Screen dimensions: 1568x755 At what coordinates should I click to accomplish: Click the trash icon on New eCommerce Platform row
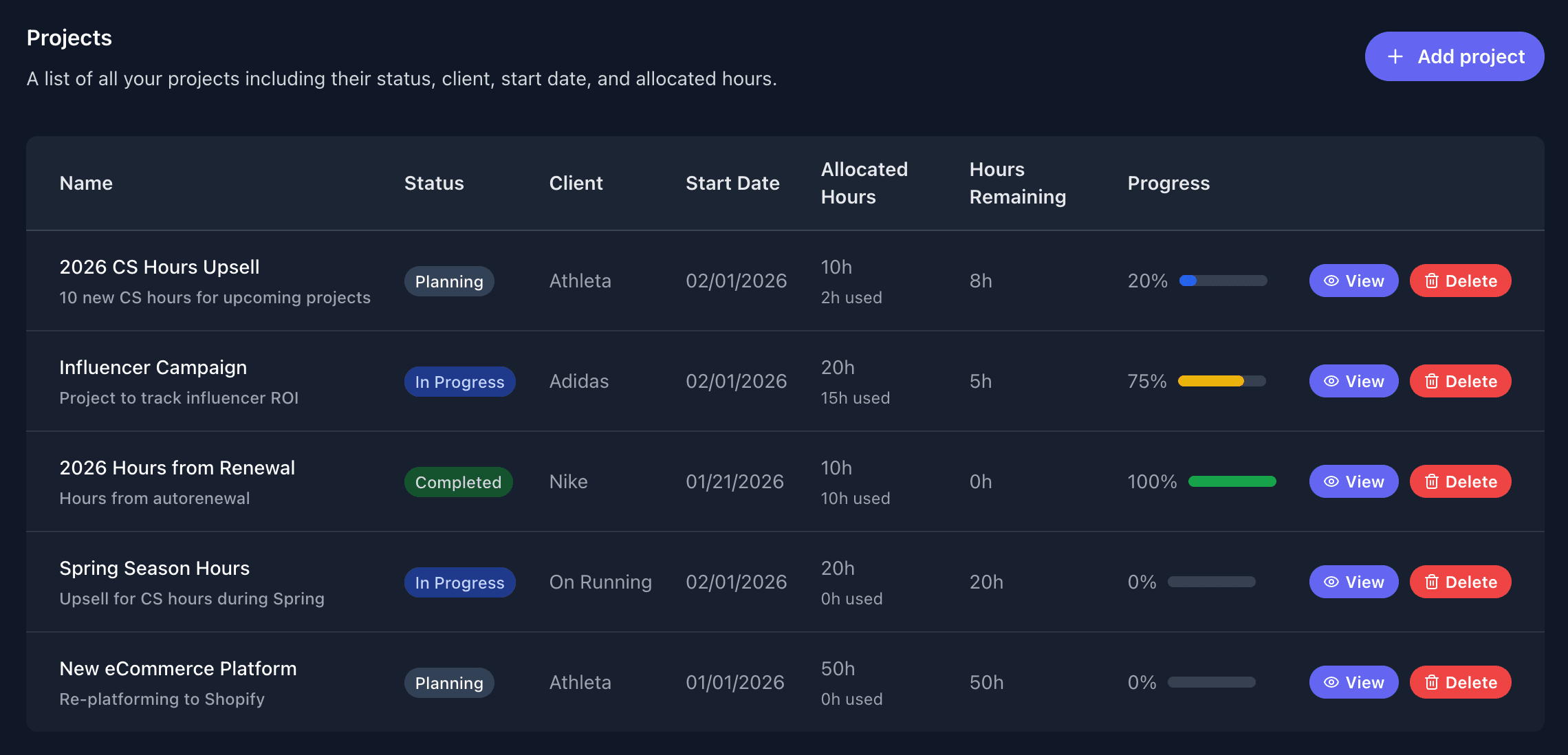click(x=1433, y=682)
